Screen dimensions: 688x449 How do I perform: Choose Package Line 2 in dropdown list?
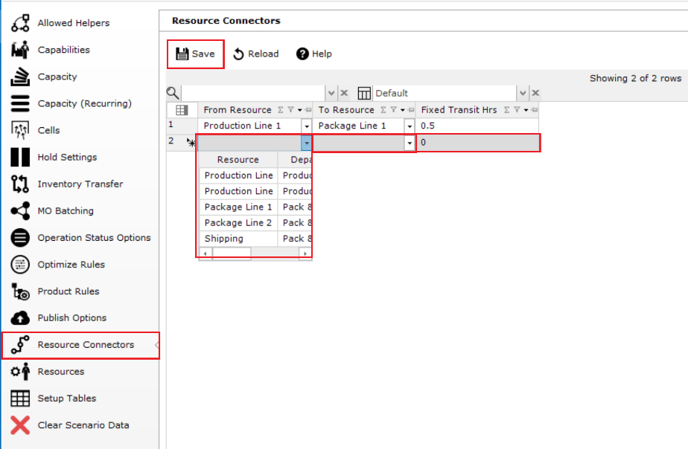click(238, 223)
